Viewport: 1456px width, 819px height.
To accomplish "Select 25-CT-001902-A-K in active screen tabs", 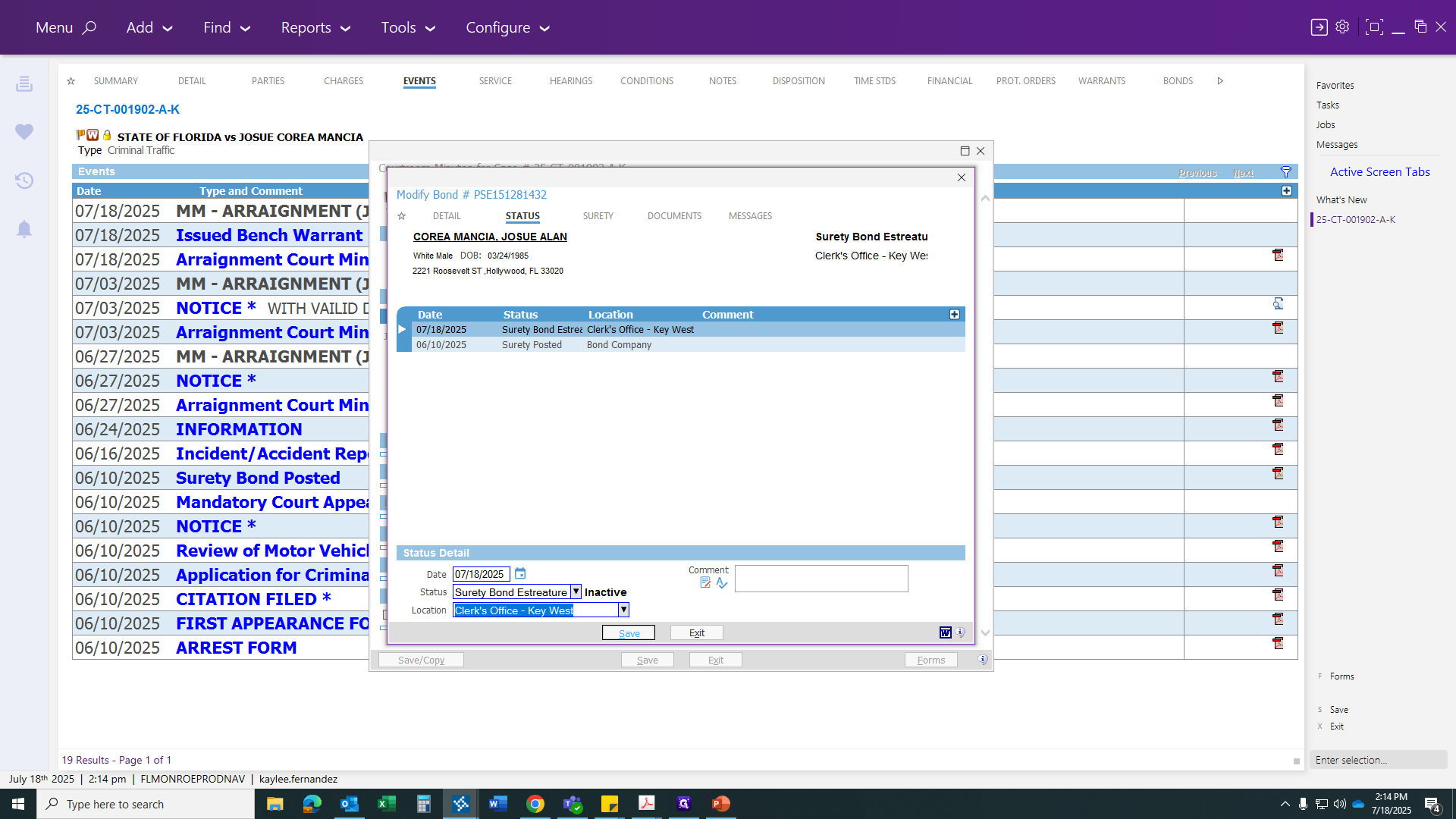I will point(1355,220).
